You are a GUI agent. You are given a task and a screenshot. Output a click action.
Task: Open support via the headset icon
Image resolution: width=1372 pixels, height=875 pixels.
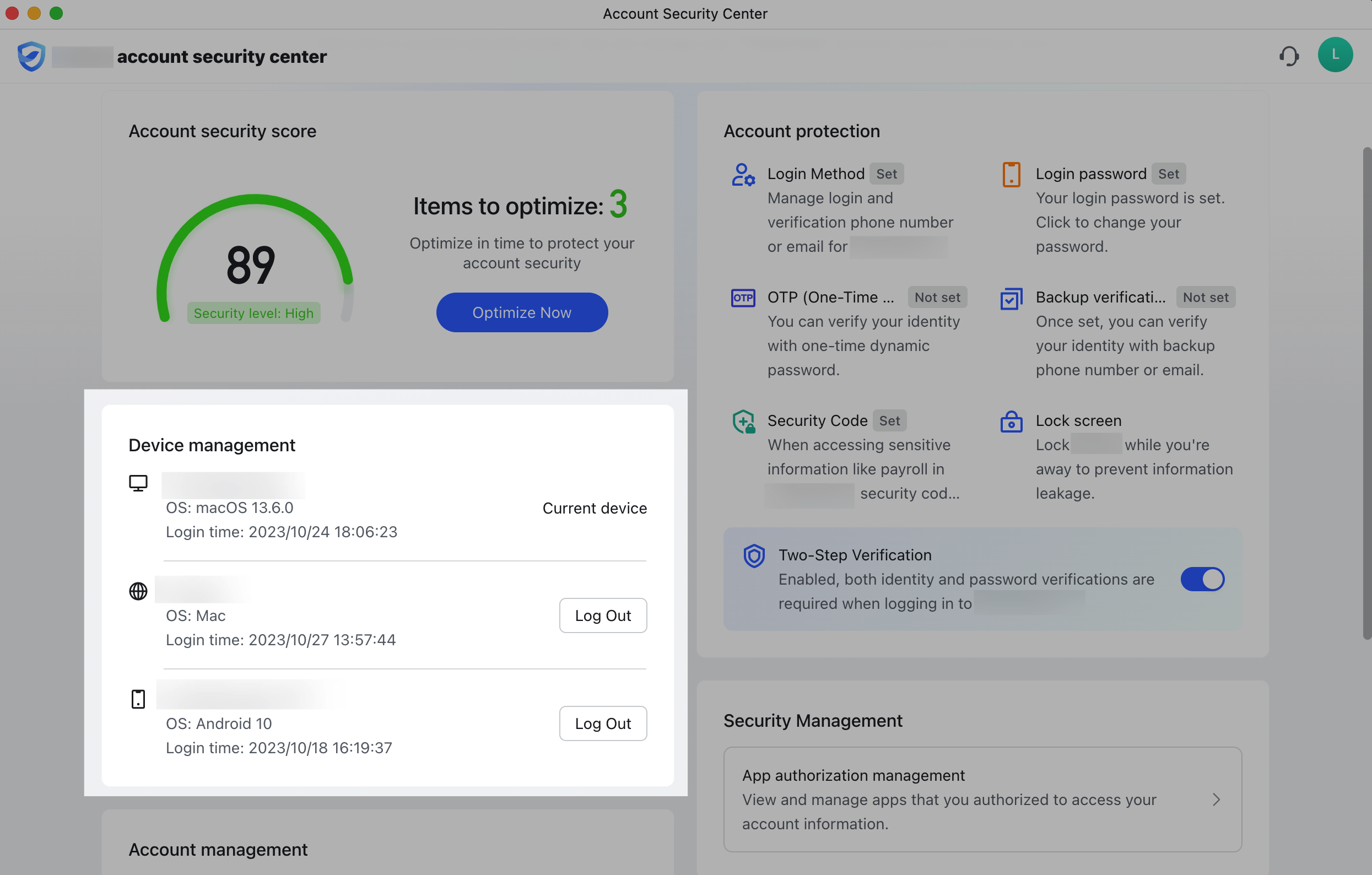[1289, 56]
